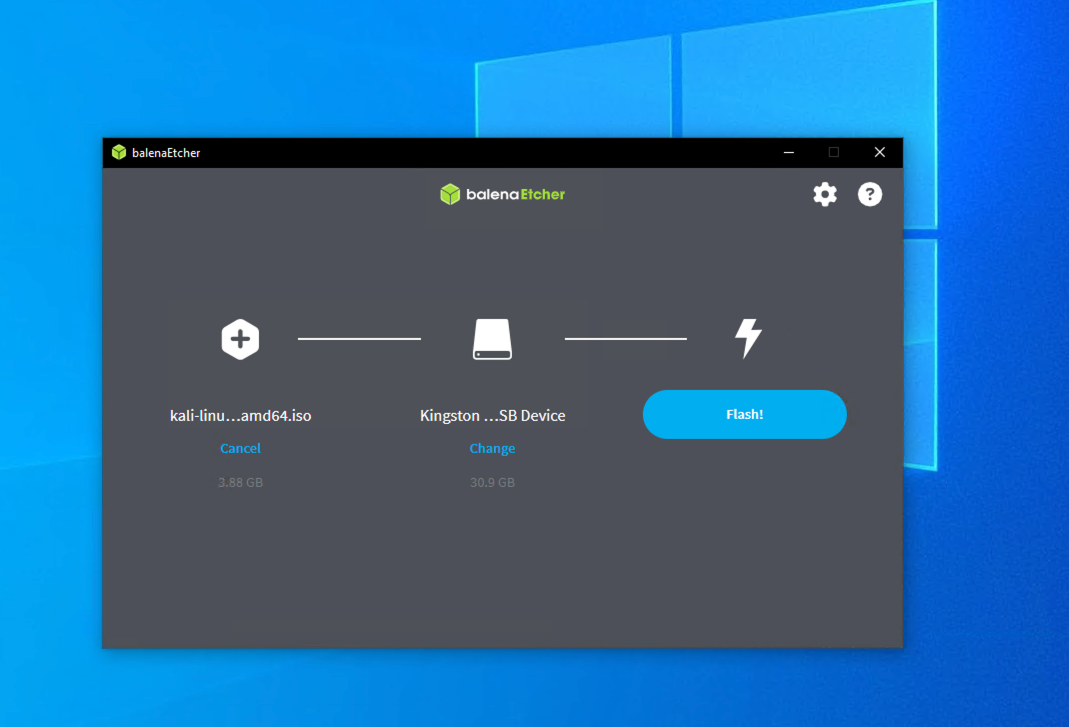Viewport: 1069px width, 727px height.
Task: Minimize the balenaEtcher window
Action: pyautogui.click(x=789, y=152)
